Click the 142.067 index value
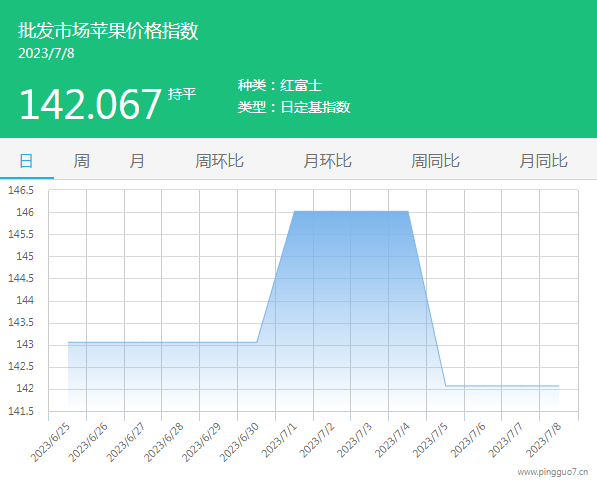The image size is (597, 484). (x=91, y=104)
